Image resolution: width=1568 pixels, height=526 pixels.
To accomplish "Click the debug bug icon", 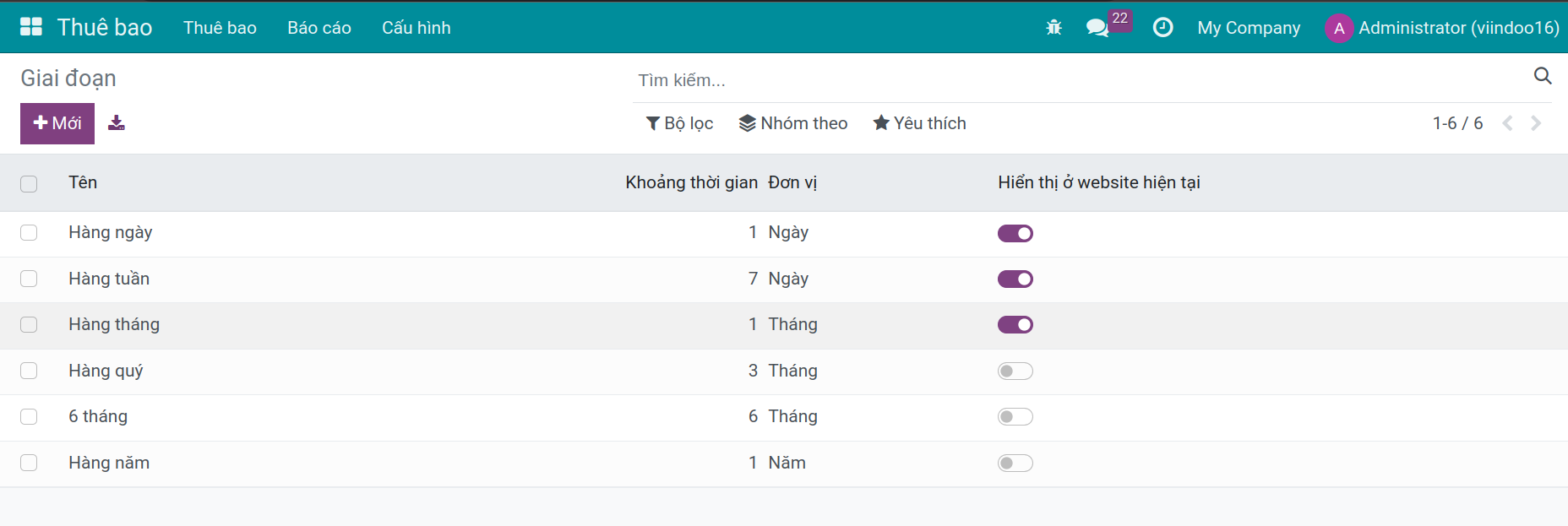I will click(1053, 27).
